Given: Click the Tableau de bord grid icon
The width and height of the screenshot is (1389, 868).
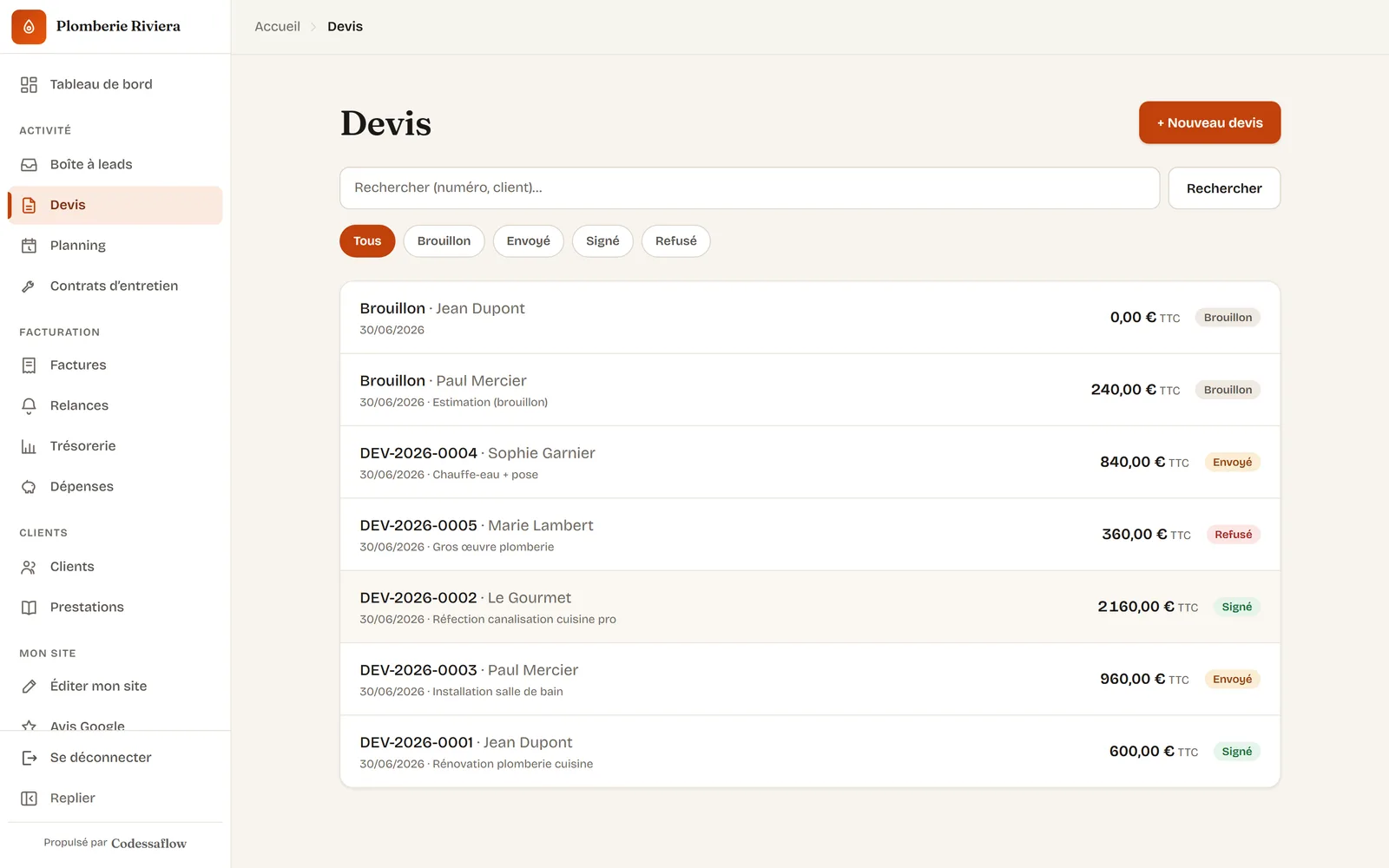Looking at the screenshot, I should point(29,84).
